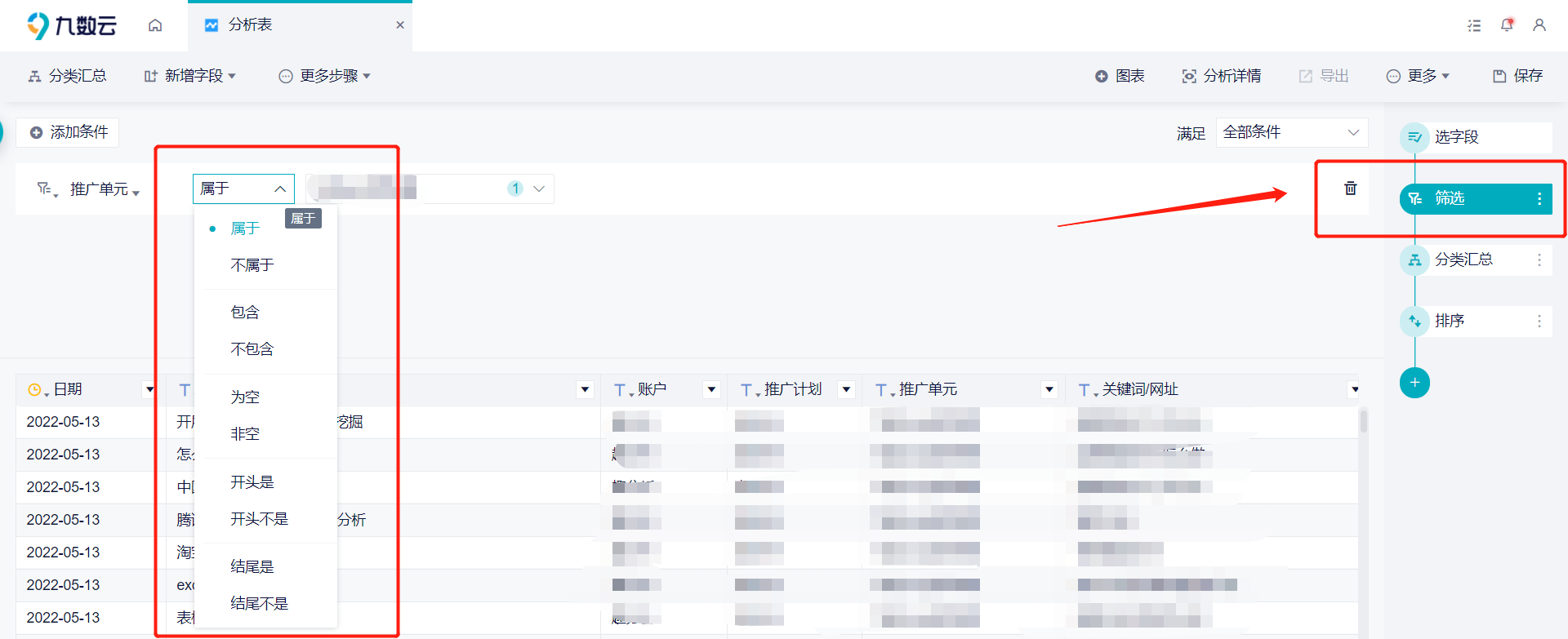The width and height of the screenshot is (1568, 639).
Task: Click the table vertical scrollbar
Action: pyautogui.click(x=1363, y=421)
